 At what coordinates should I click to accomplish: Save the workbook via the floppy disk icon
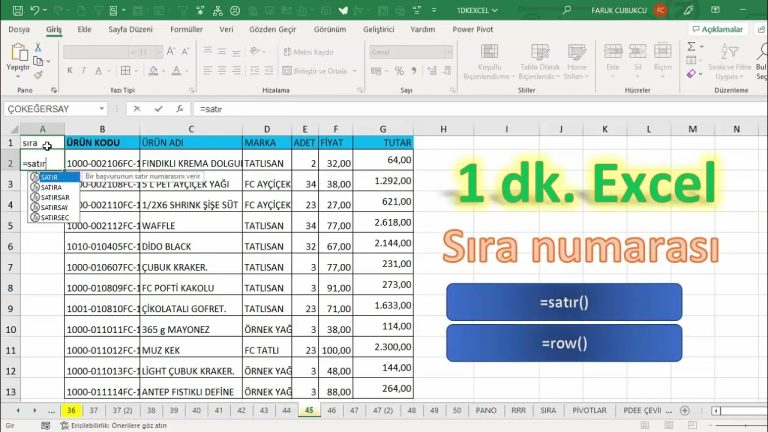tap(18, 10)
